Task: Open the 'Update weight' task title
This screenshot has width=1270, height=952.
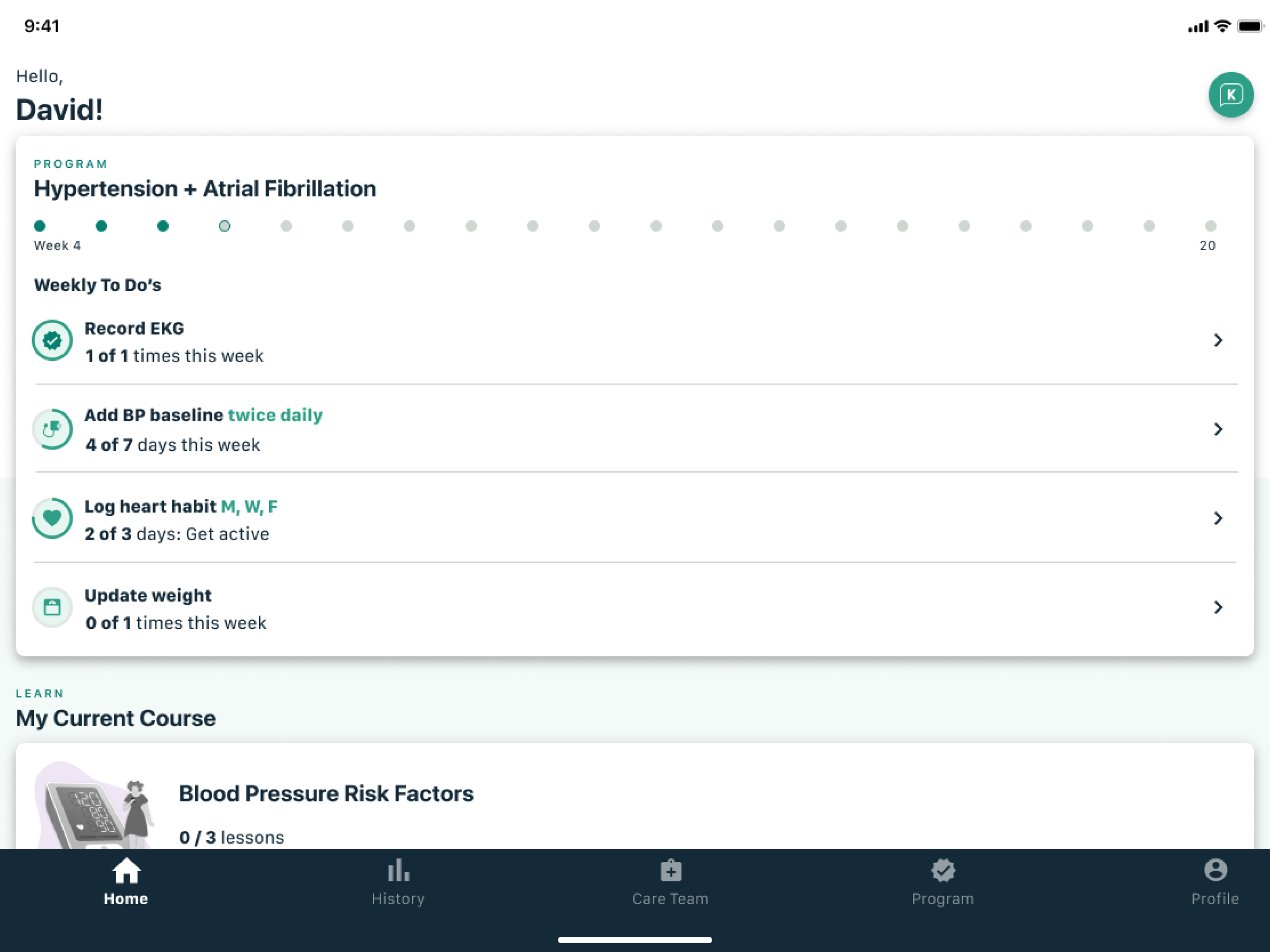Action: [148, 595]
